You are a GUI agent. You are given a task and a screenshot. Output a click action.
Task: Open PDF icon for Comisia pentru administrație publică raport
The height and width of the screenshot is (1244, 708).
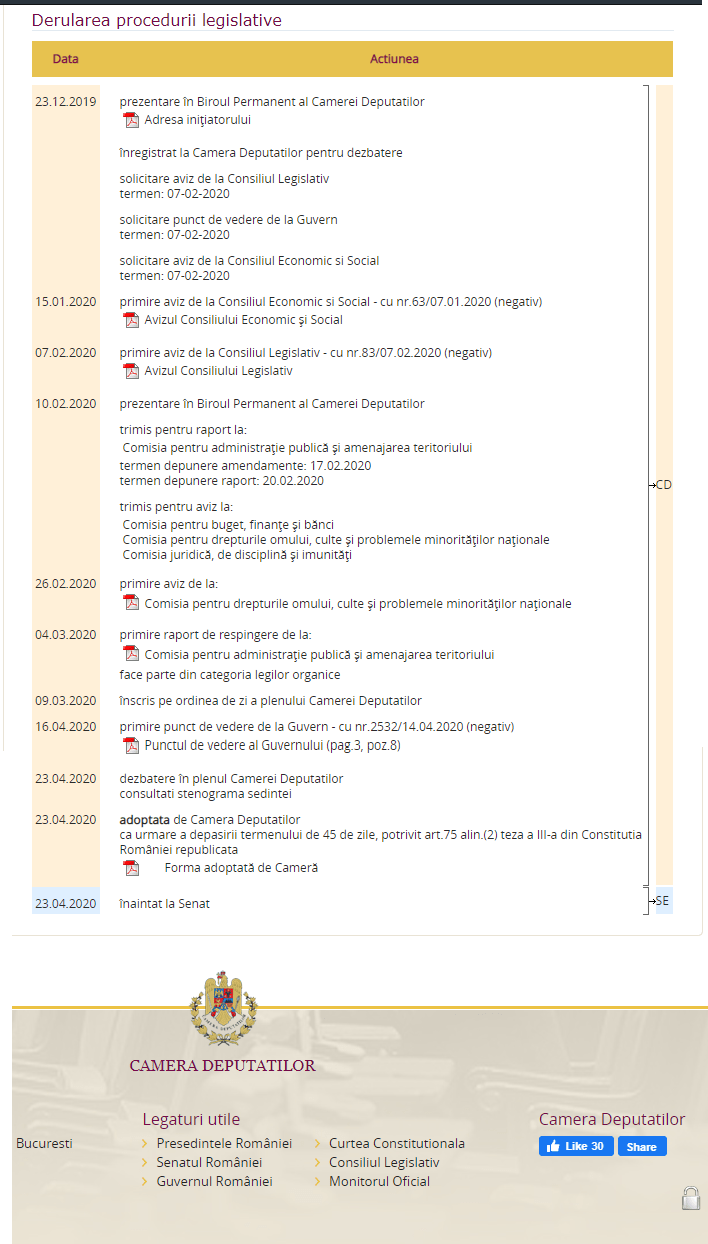(131, 654)
